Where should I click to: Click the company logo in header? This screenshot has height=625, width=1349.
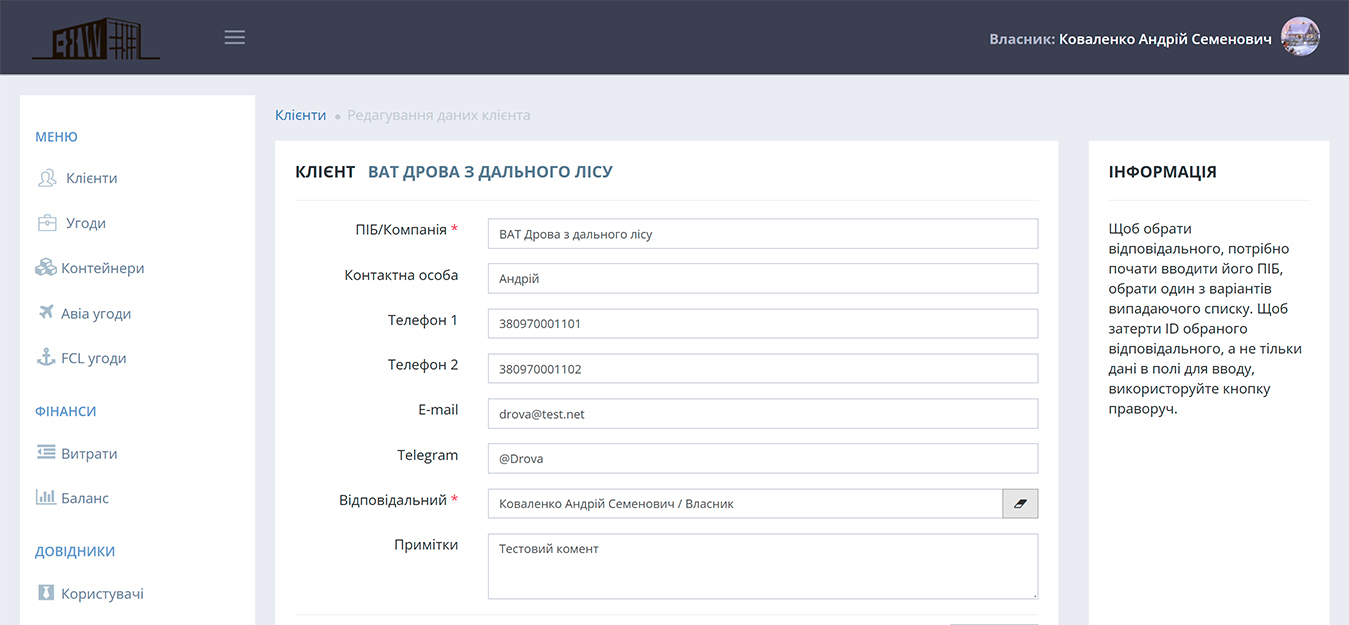tap(95, 38)
